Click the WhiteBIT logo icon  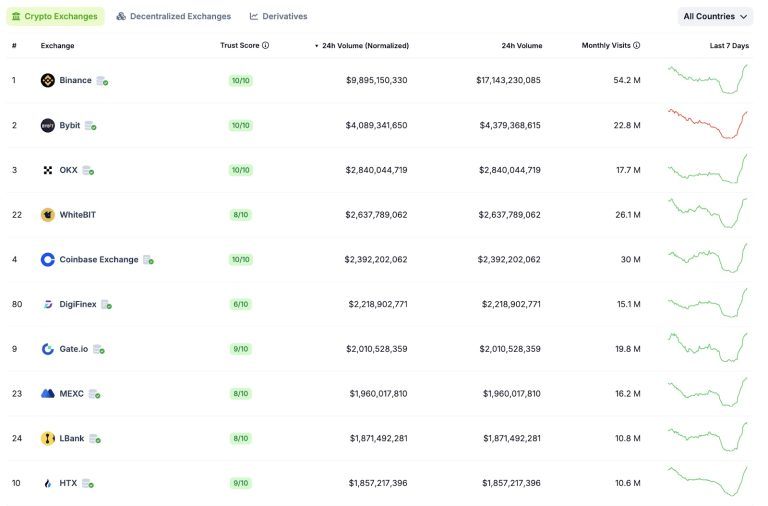pyautogui.click(x=47, y=215)
